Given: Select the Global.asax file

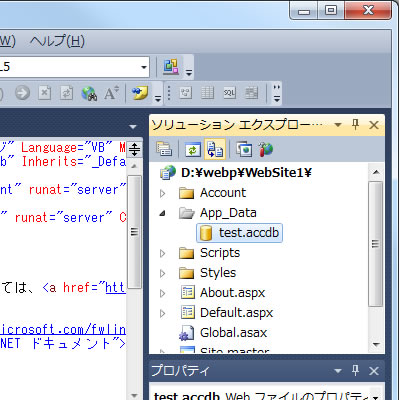Looking at the screenshot, I should click(233, 333).
